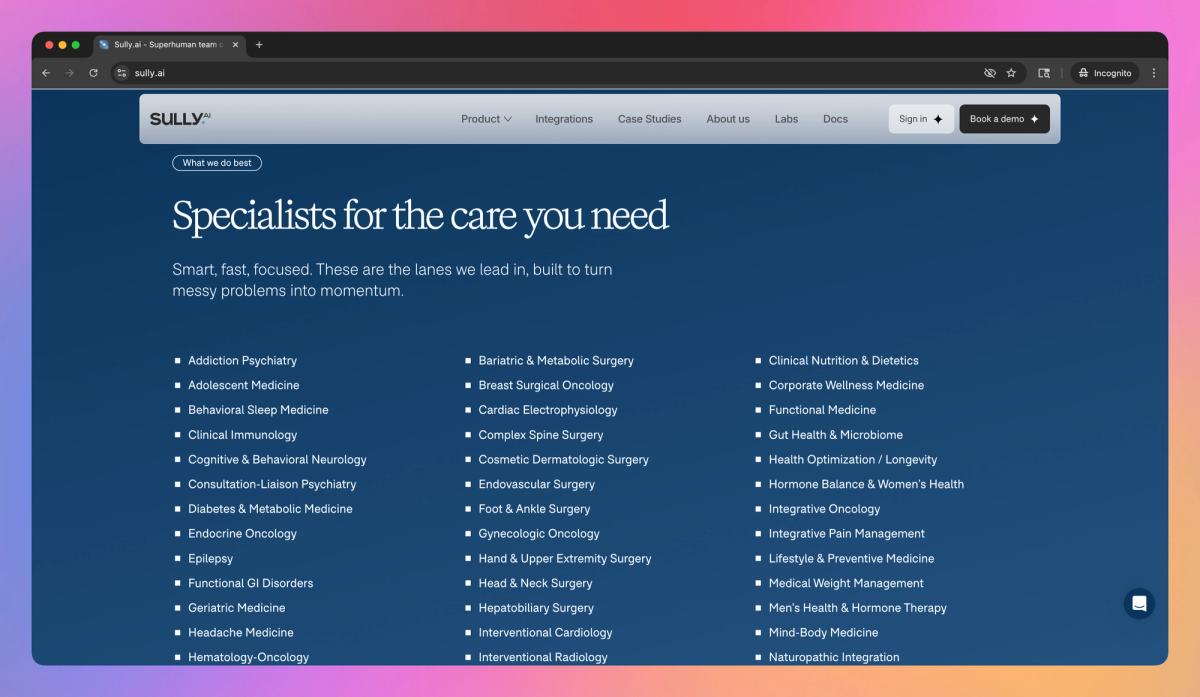Open the Docs link
The image size is (1200, 697).
point(835,119)
